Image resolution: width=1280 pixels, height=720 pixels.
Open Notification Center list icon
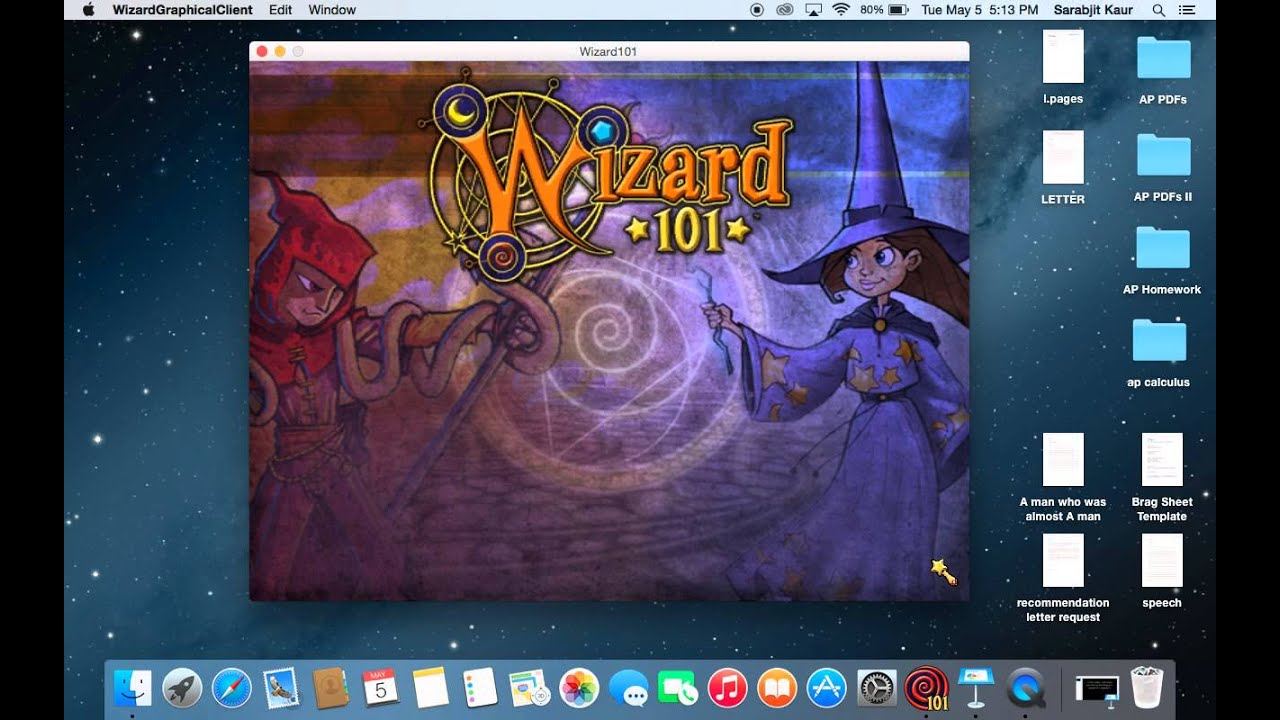tap(1188, 10)
